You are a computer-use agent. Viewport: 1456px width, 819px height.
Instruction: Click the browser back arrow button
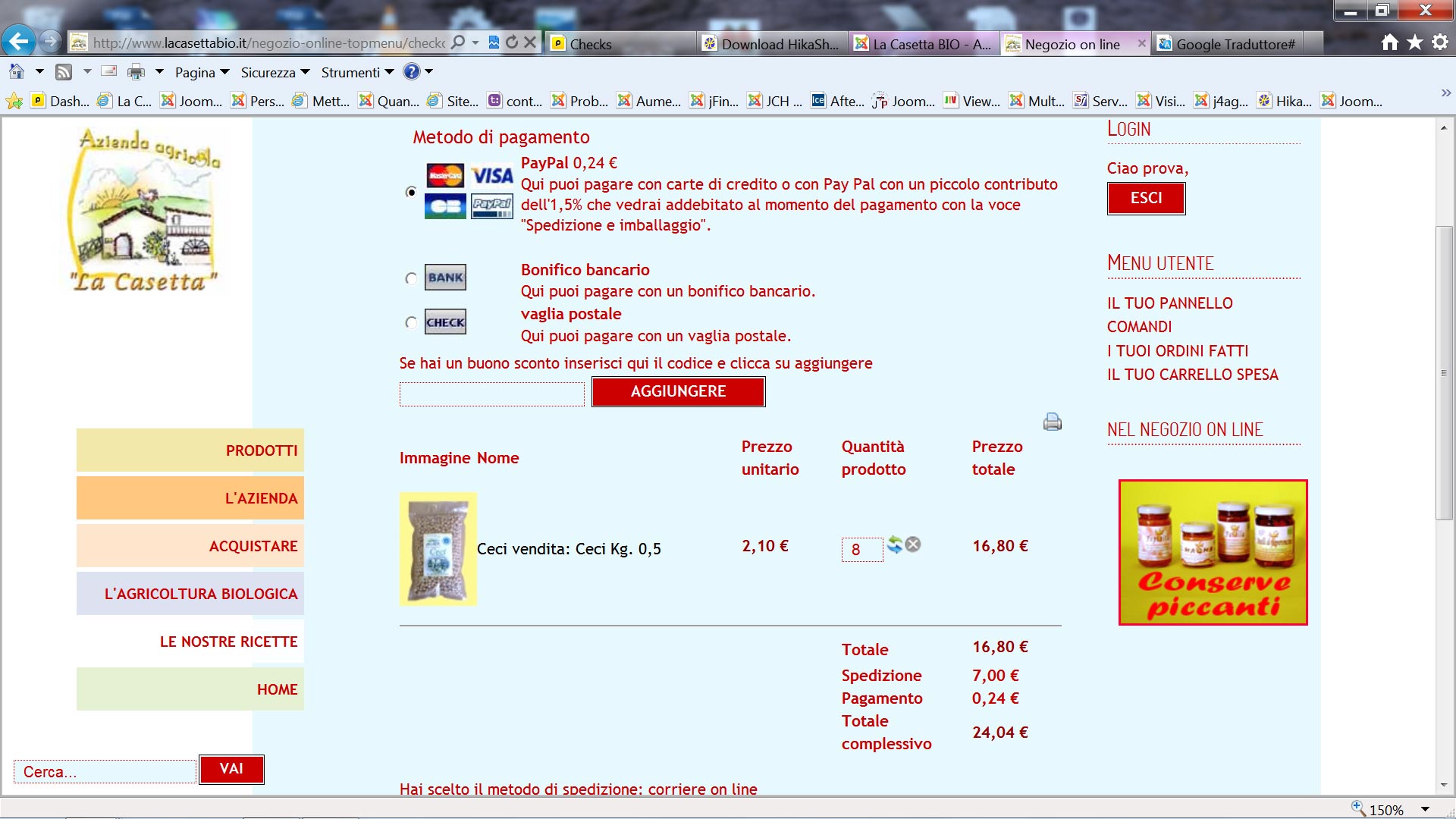pyautogui.click(x=18, y=42)
